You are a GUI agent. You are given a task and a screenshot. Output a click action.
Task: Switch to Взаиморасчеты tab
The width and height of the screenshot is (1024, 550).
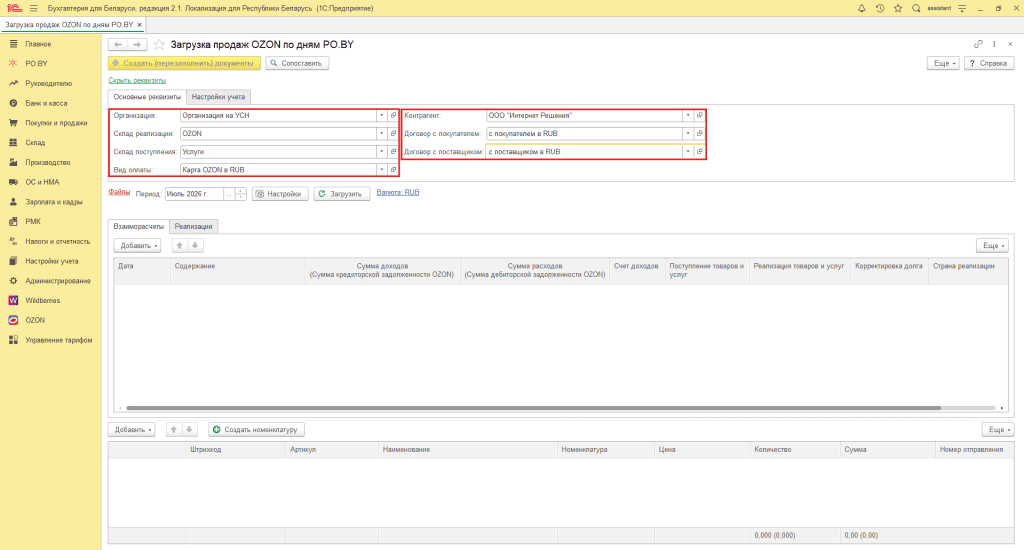138,226
